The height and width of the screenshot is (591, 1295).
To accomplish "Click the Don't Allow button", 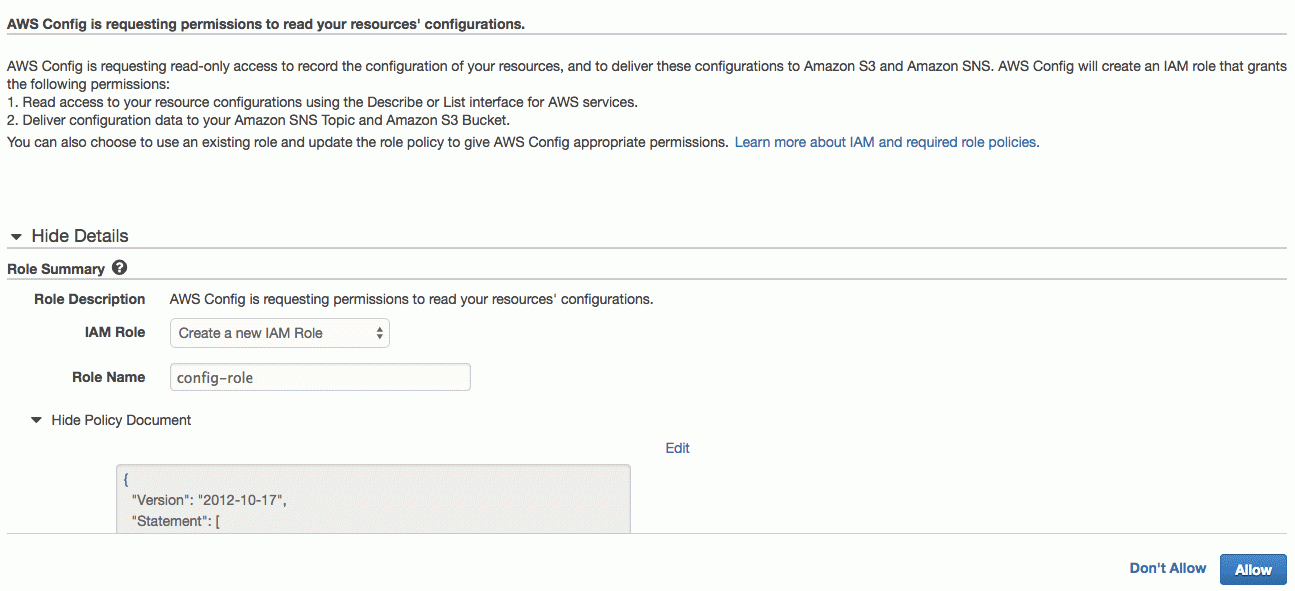I will tap(1168, 568).
